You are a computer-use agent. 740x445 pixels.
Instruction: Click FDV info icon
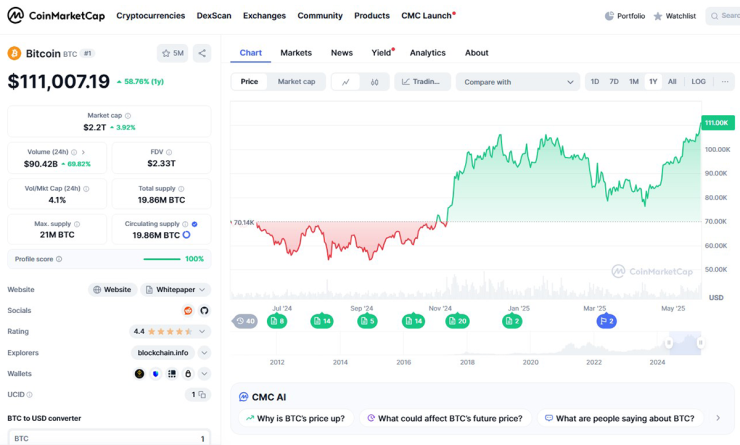pyautogui.click(x=169, y=152)
